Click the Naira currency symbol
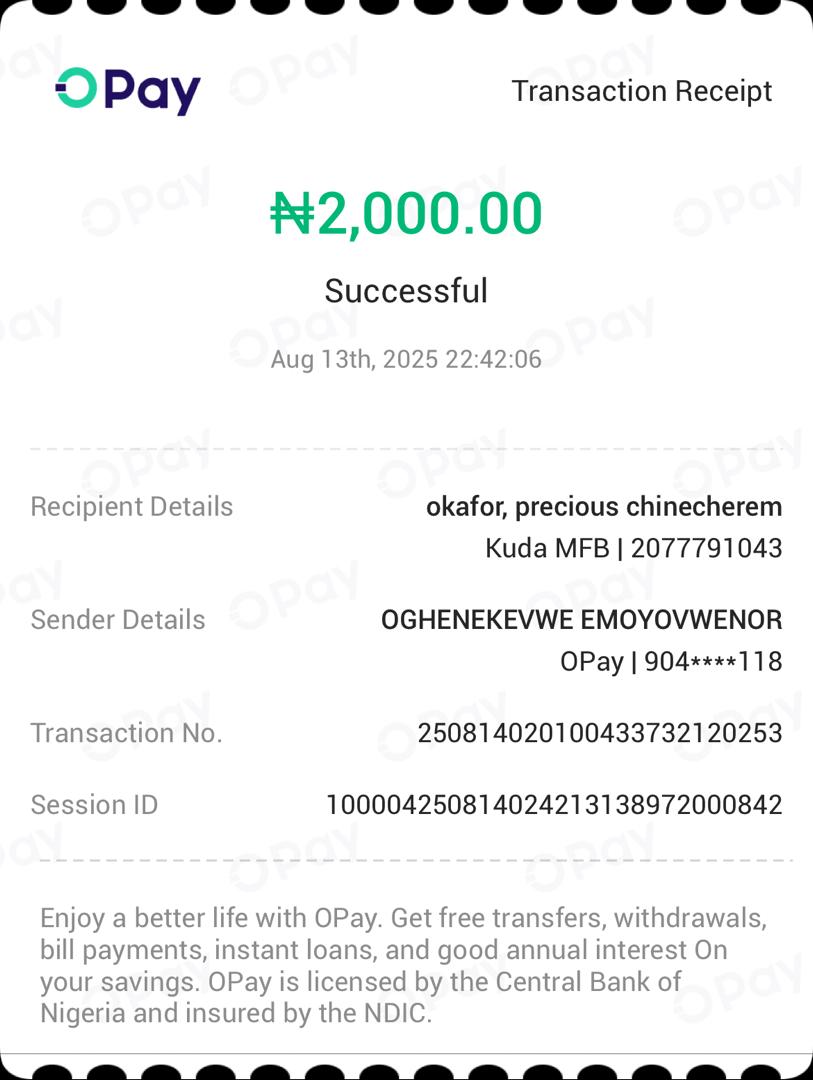 292,213
